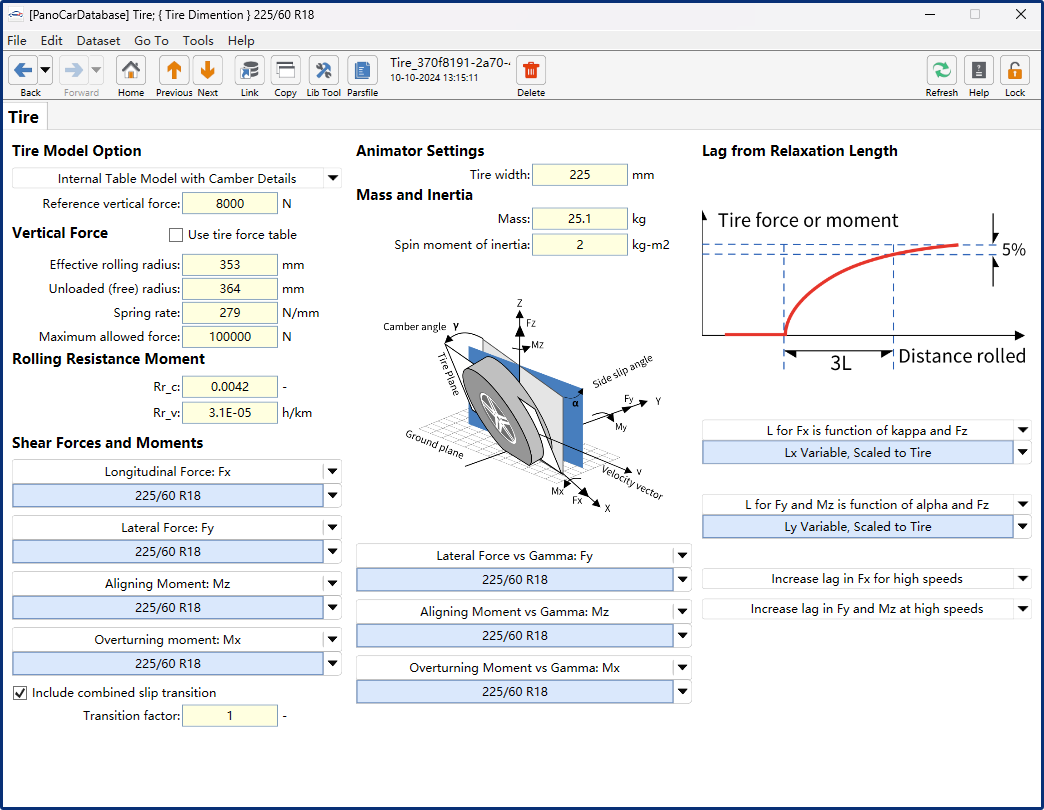Open the Parsfile icon

click(x=362, y=71)
